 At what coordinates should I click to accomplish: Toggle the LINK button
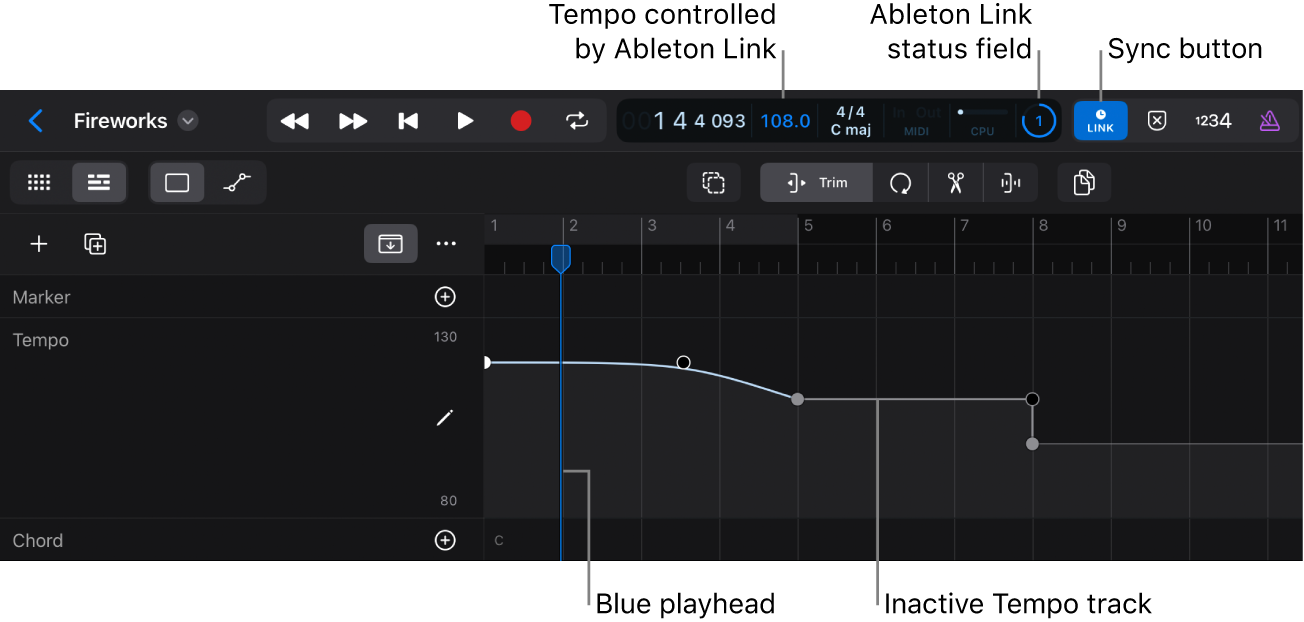(1100, 120)
